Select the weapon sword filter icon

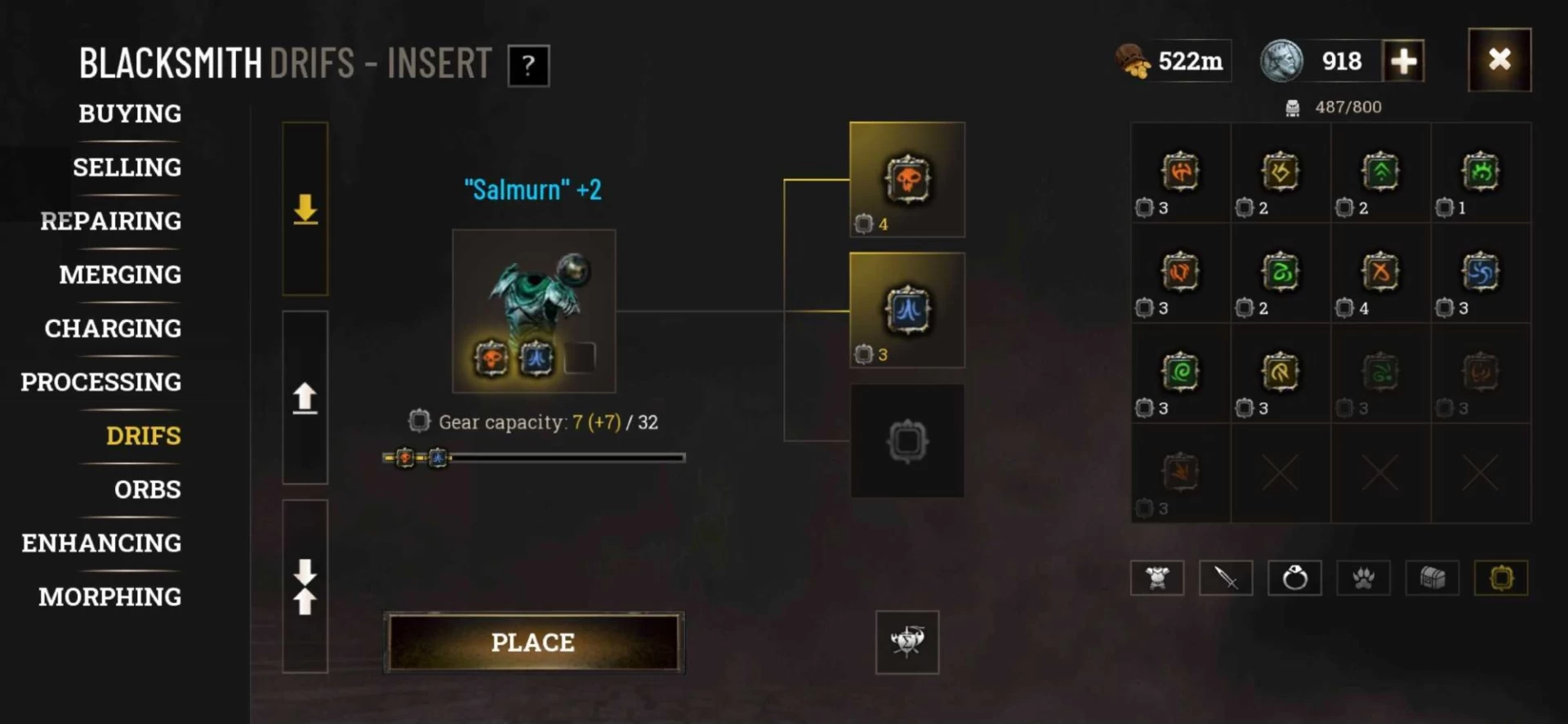[x=1226, y=578]
